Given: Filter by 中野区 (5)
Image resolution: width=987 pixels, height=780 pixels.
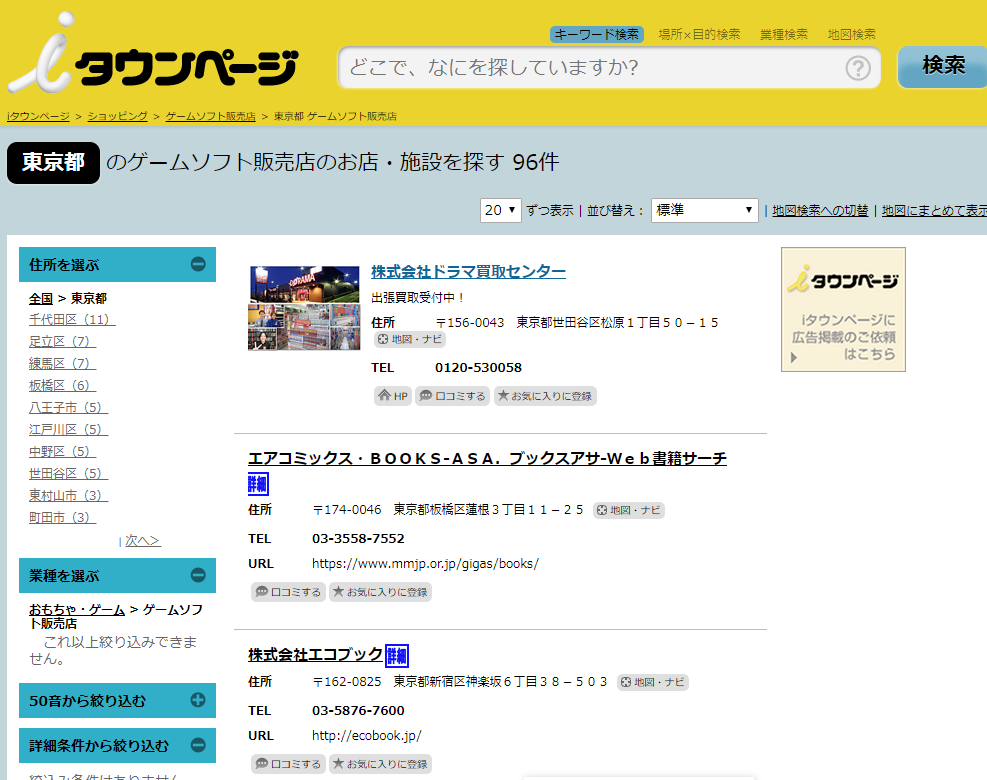Looking at the screenshot, I should (x=62, y=452).
